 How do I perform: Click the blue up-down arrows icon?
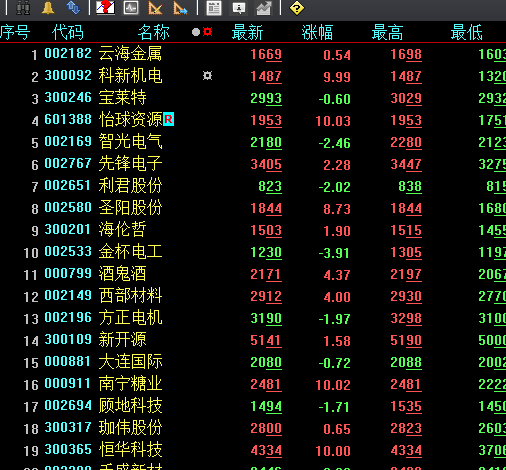73,8
